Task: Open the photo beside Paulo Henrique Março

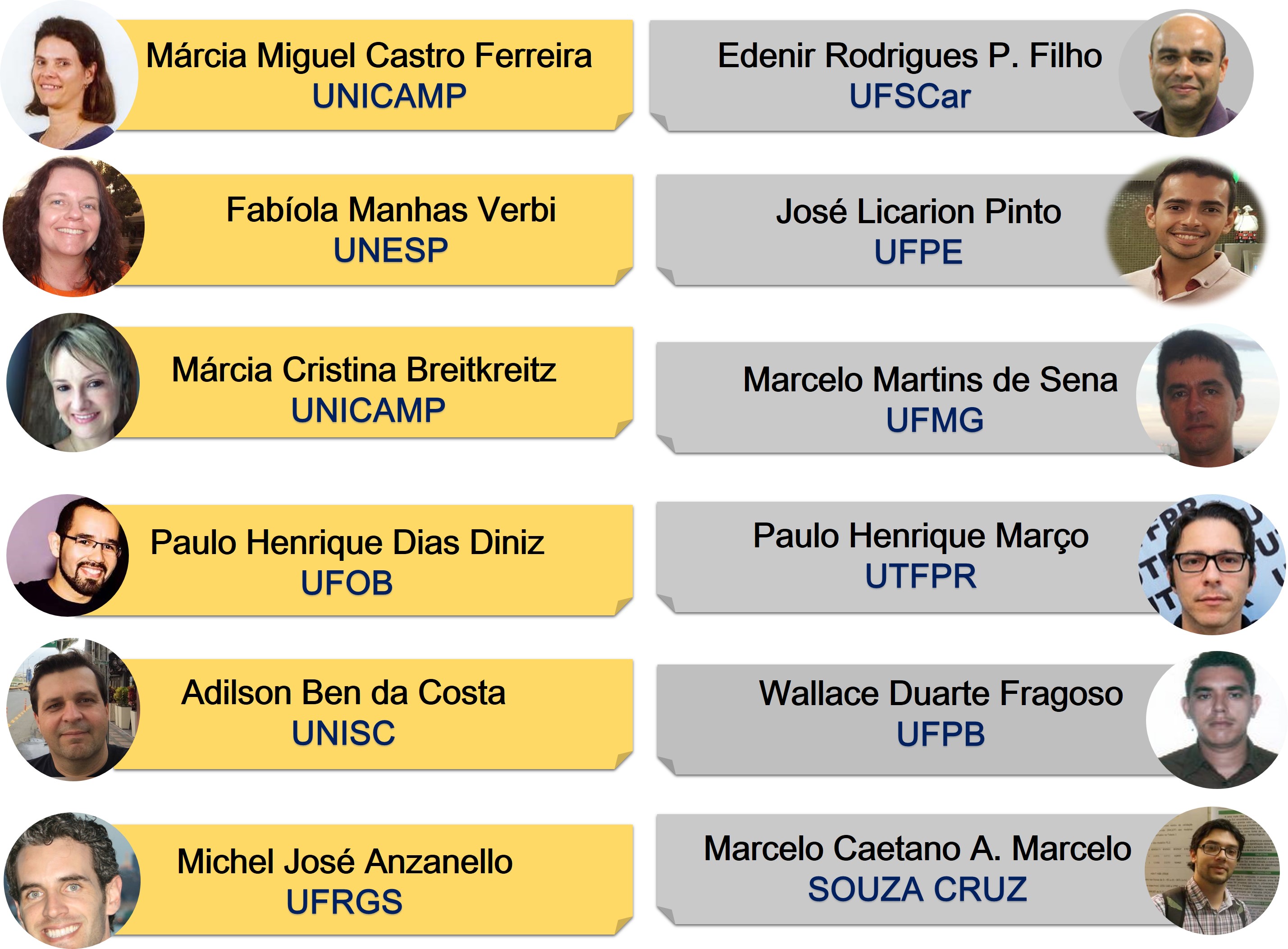Action: pyautogui.click(x=1212, y=565)
